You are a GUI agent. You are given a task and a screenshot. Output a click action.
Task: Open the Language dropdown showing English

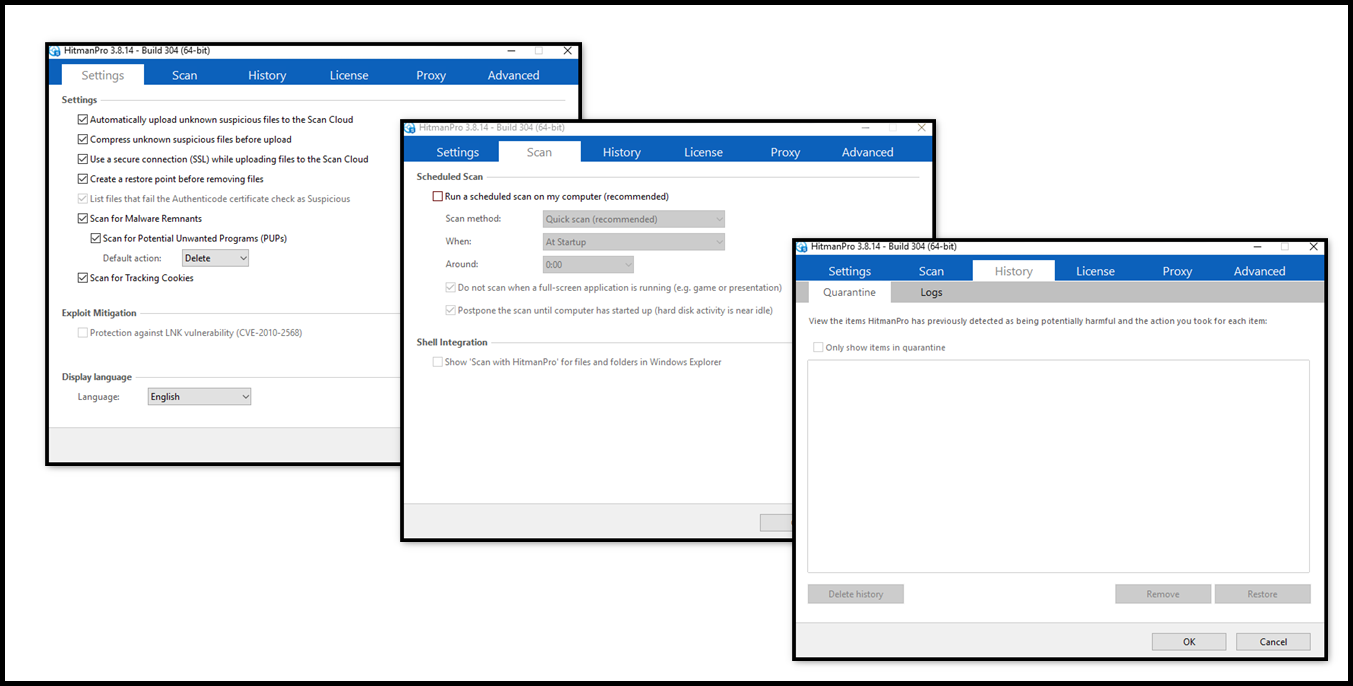[199, 397]
